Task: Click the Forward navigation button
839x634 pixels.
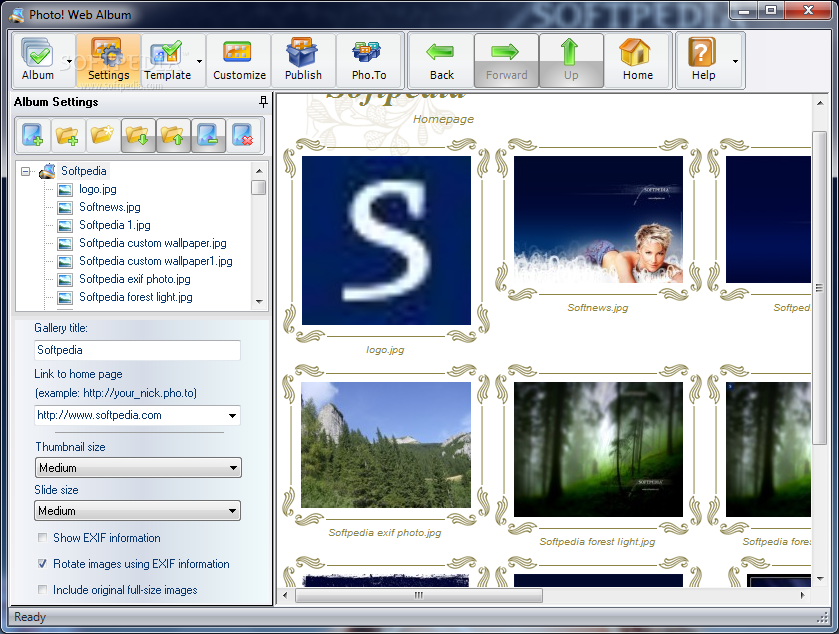Action: pos(506,60)
